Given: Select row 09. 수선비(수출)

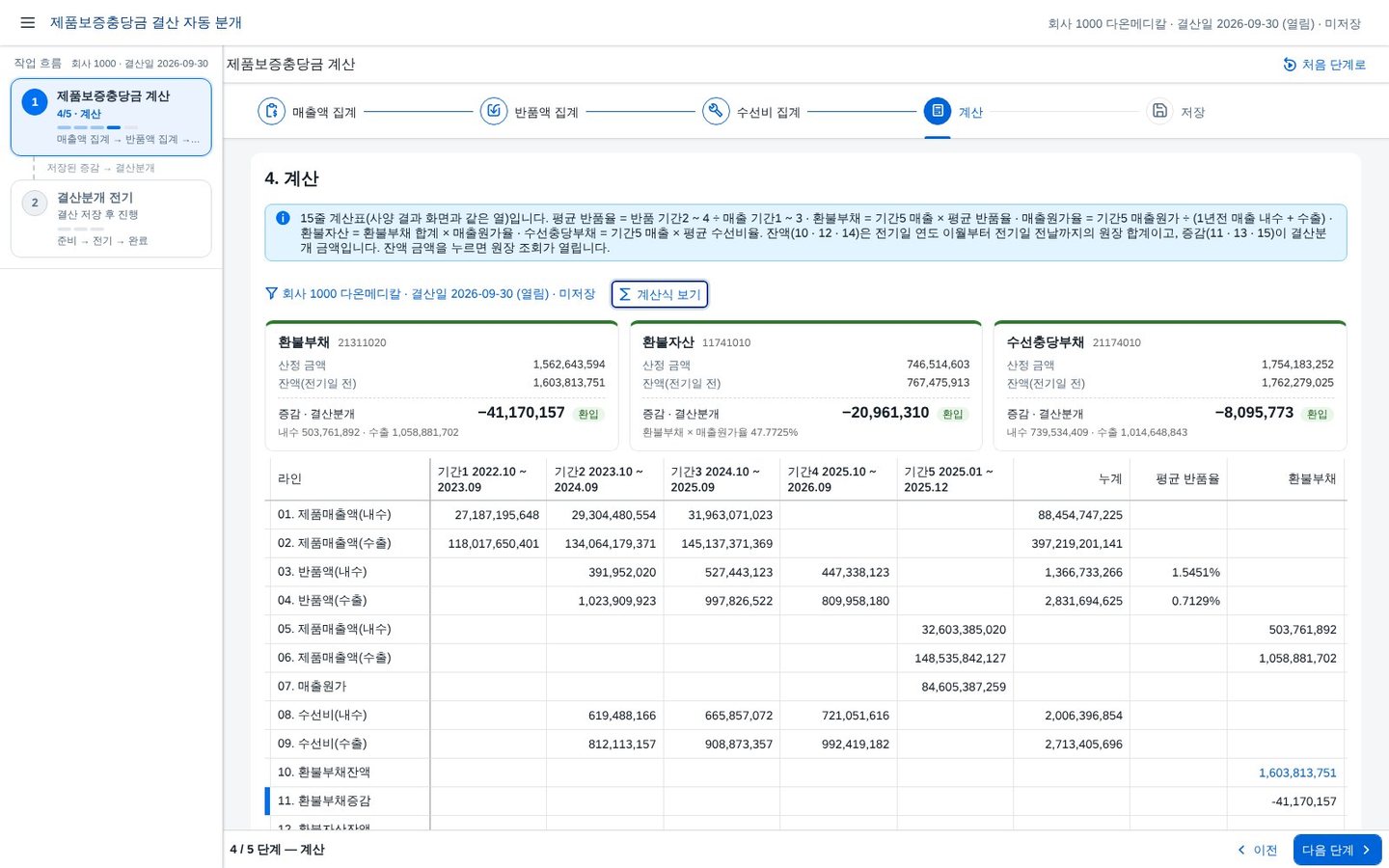Looking at the screenshot, I should pos(805,744).
